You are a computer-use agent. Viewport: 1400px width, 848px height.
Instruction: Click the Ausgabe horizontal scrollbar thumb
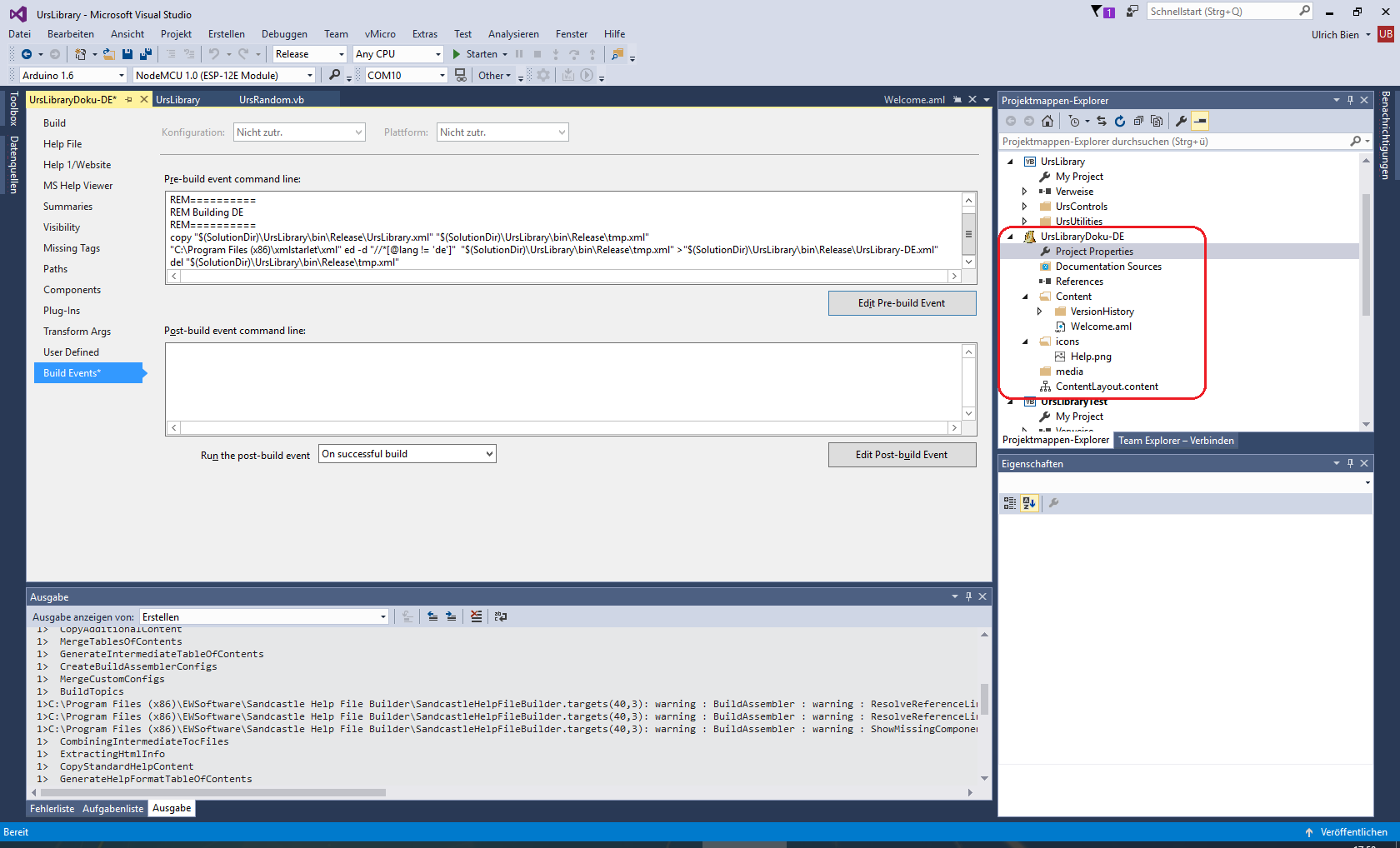tap(212, 792)
